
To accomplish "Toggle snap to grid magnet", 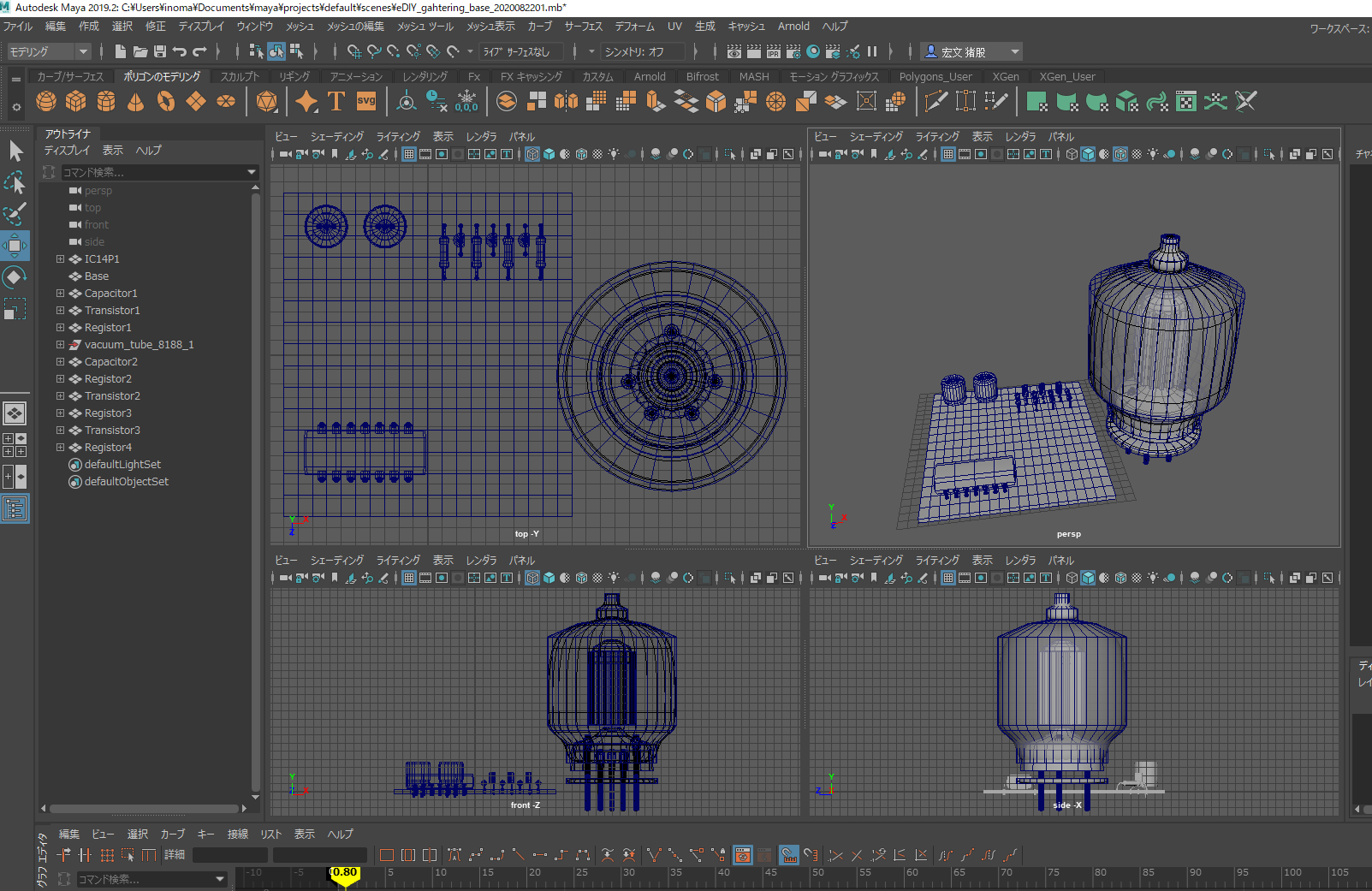I will click(354, 52).
